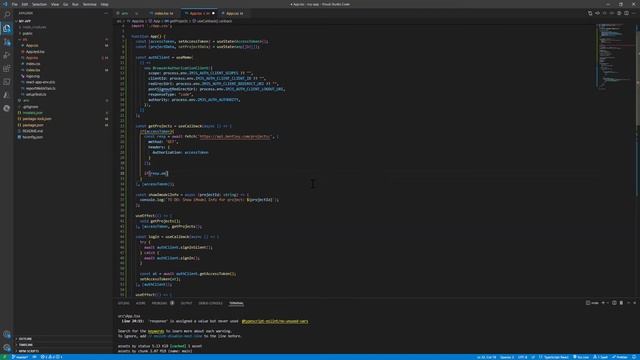
Task: Open the Accounts menu icon
Action: coord(7,335)
